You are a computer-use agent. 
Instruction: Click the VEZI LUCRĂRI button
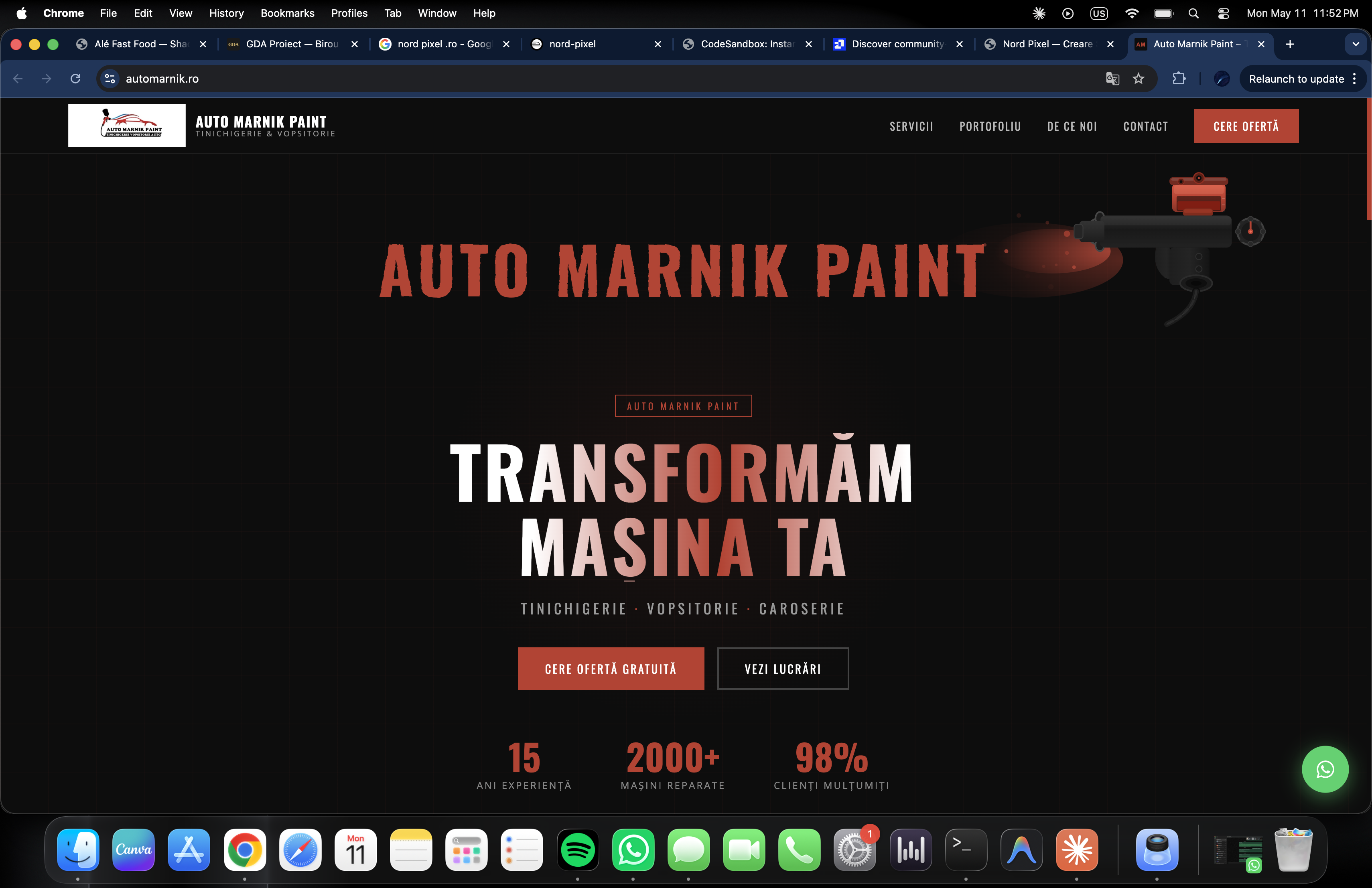coord(782,669)
